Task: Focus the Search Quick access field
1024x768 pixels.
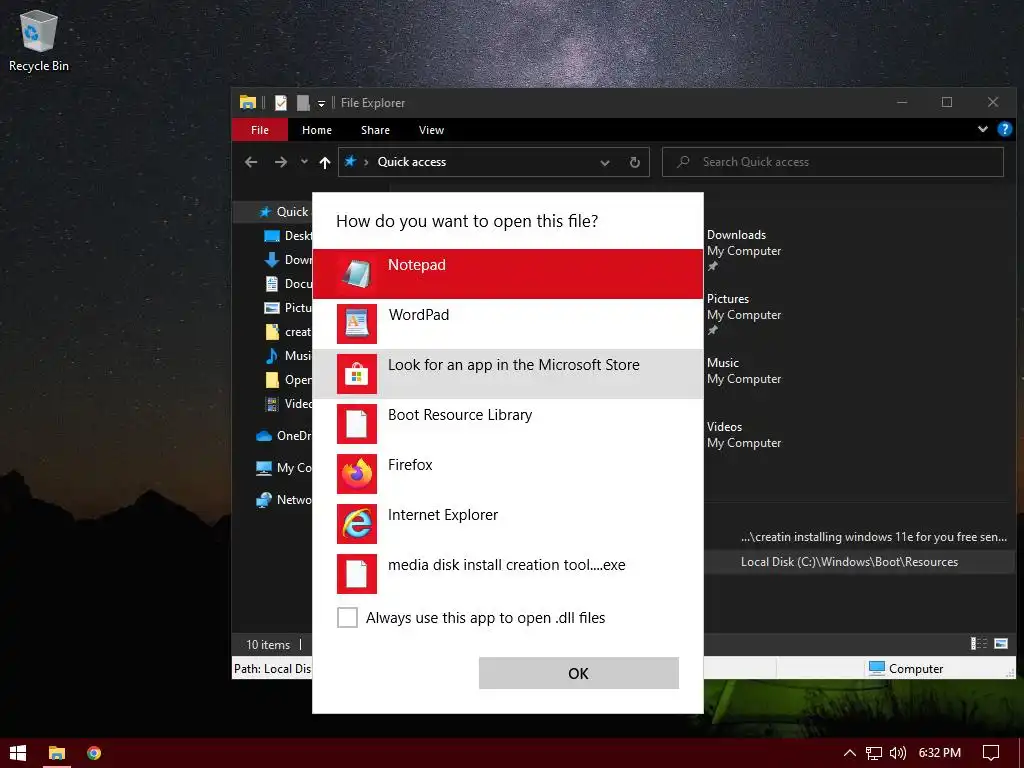Action: point(833,162)
